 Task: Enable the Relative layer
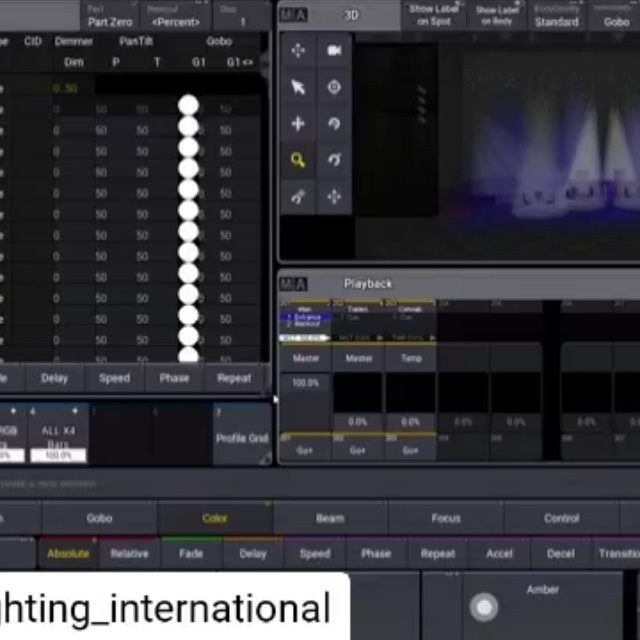pyautogui.click(x=129, y=553)
